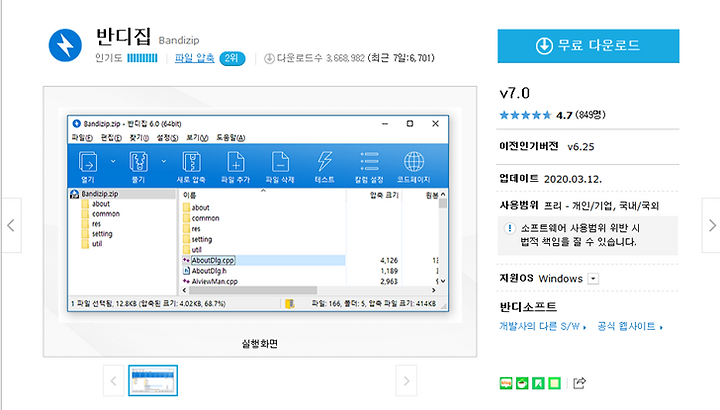The height and width of the screenshot is (410, 720).
Task: Click the 파일 삭제 (Delete file) icon
Action: (x=280, y=162)
